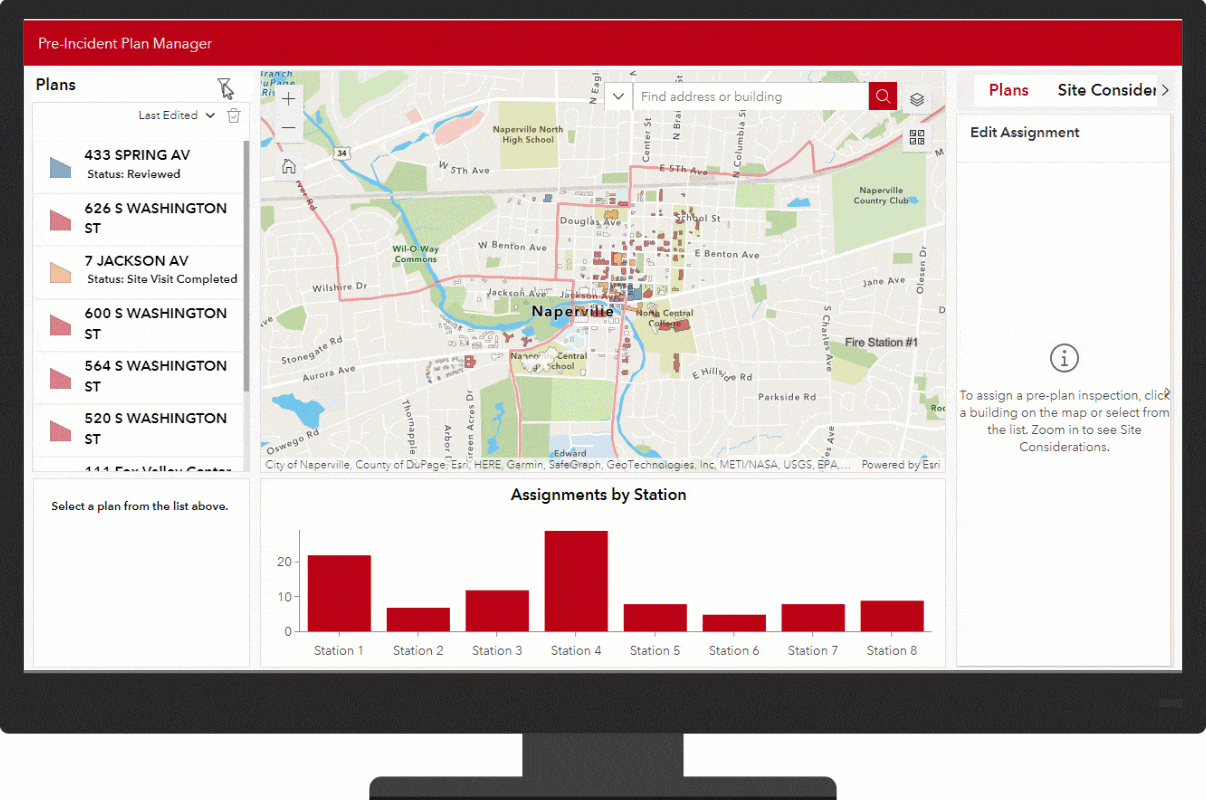
Task: Click the Naperville Country Club map label
Action: tap(881, 195)
